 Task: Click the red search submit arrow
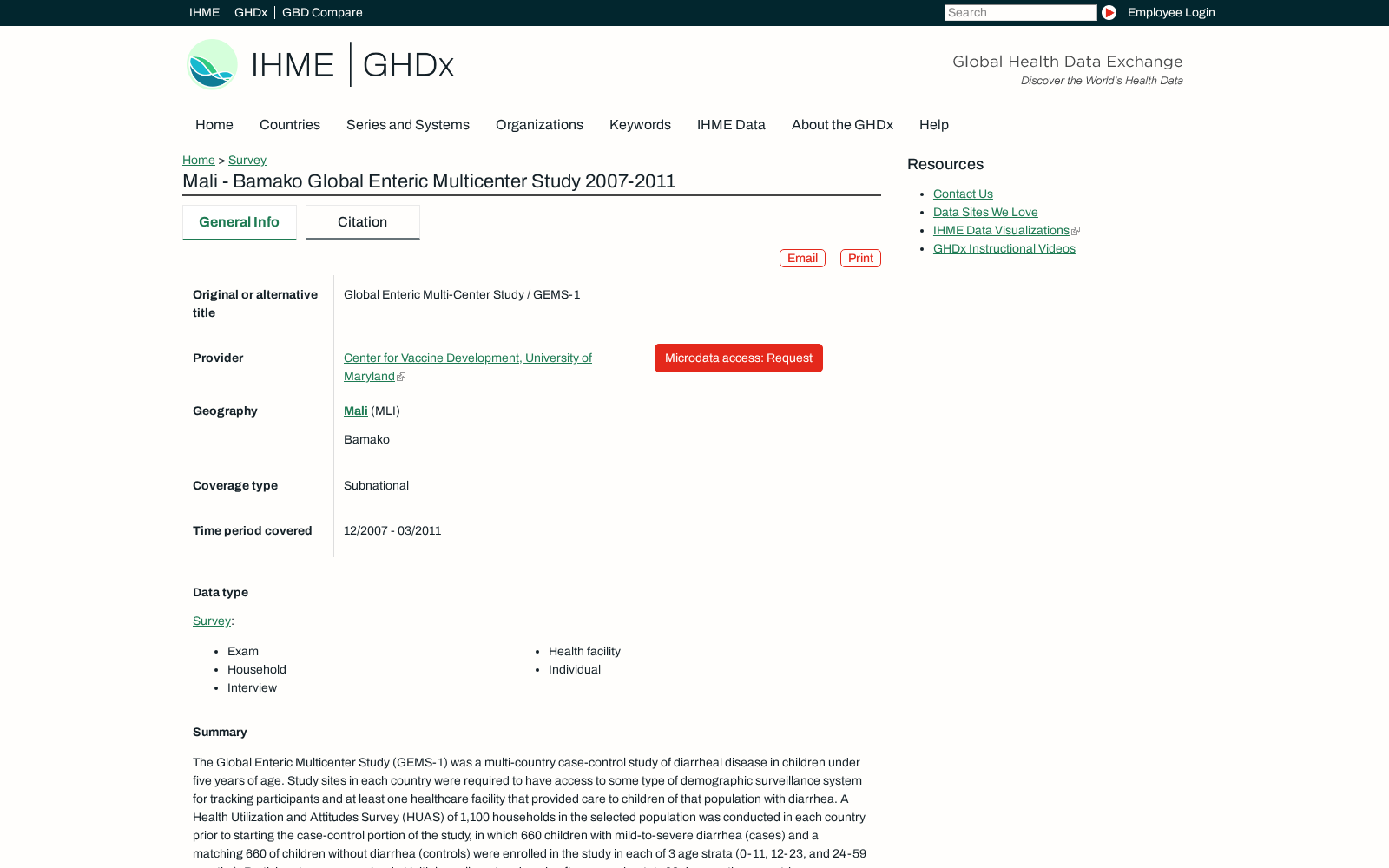pos(1109,12)
